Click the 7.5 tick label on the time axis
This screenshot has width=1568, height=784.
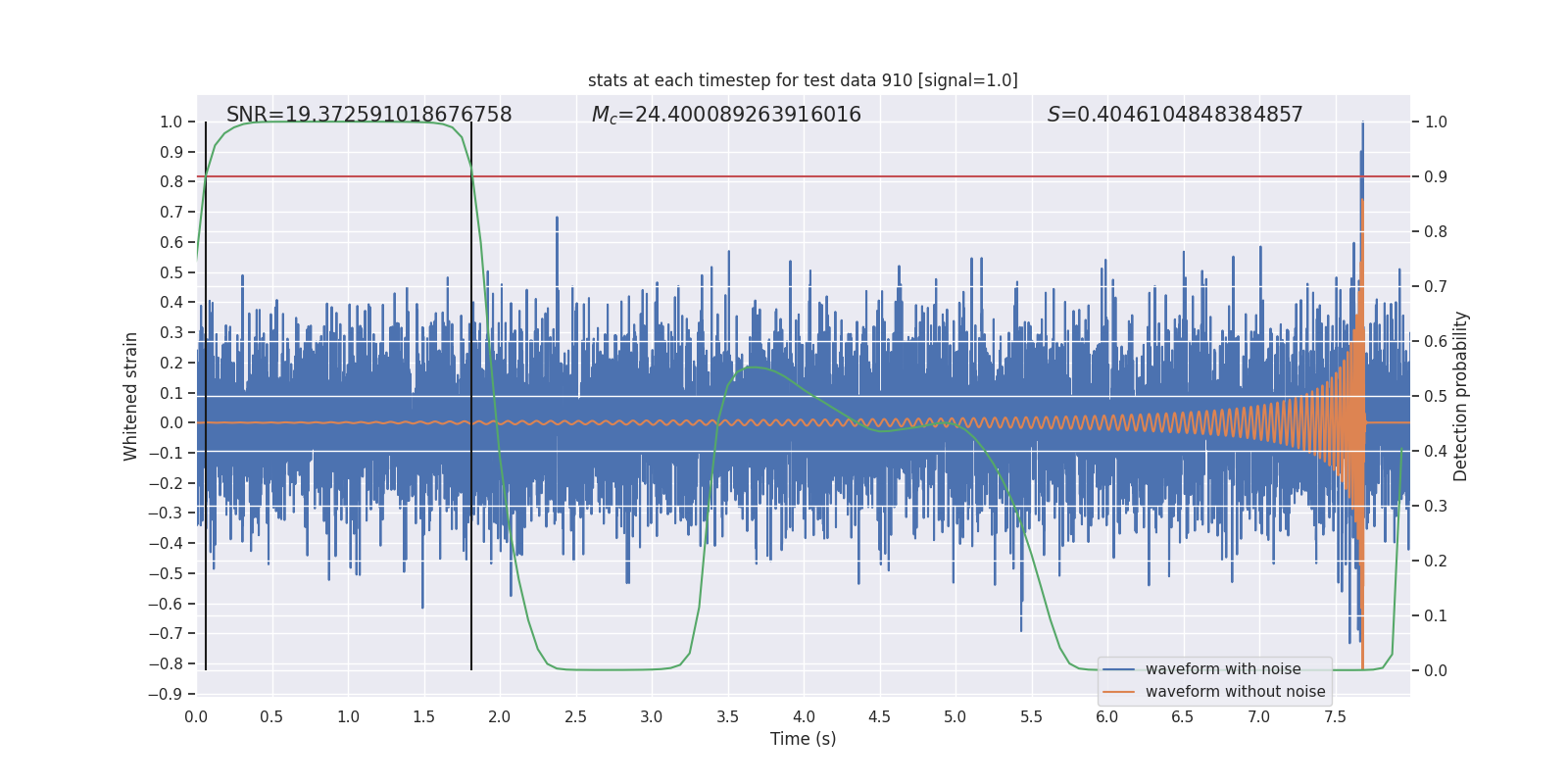pos(1335,717)
